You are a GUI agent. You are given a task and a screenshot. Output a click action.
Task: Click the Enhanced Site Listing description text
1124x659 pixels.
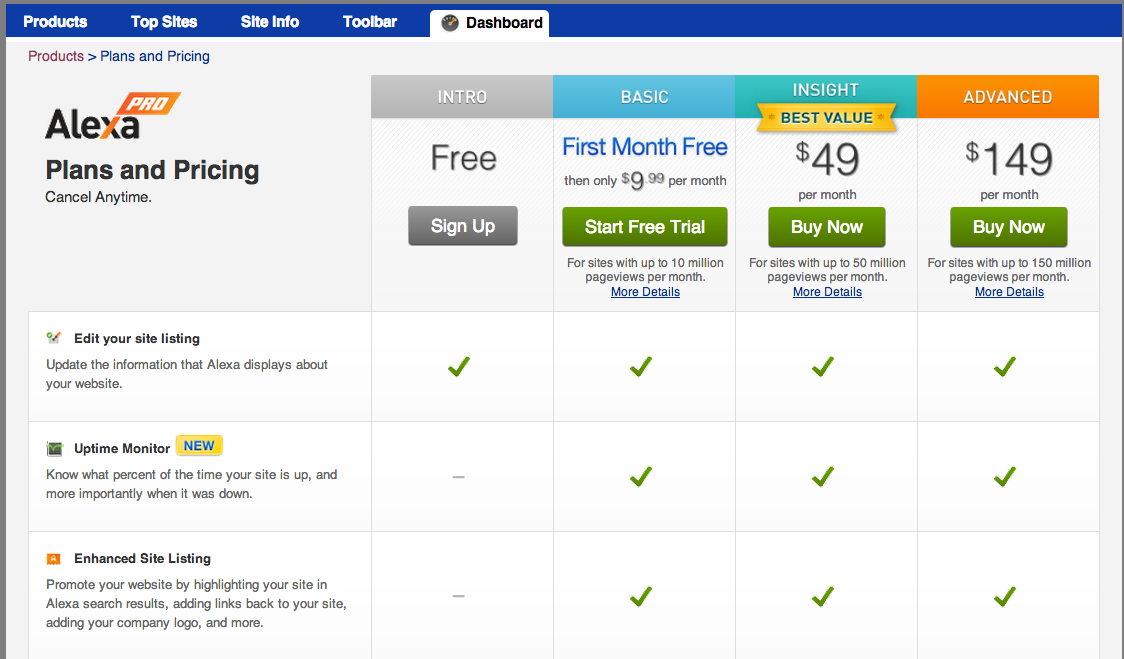196,604
